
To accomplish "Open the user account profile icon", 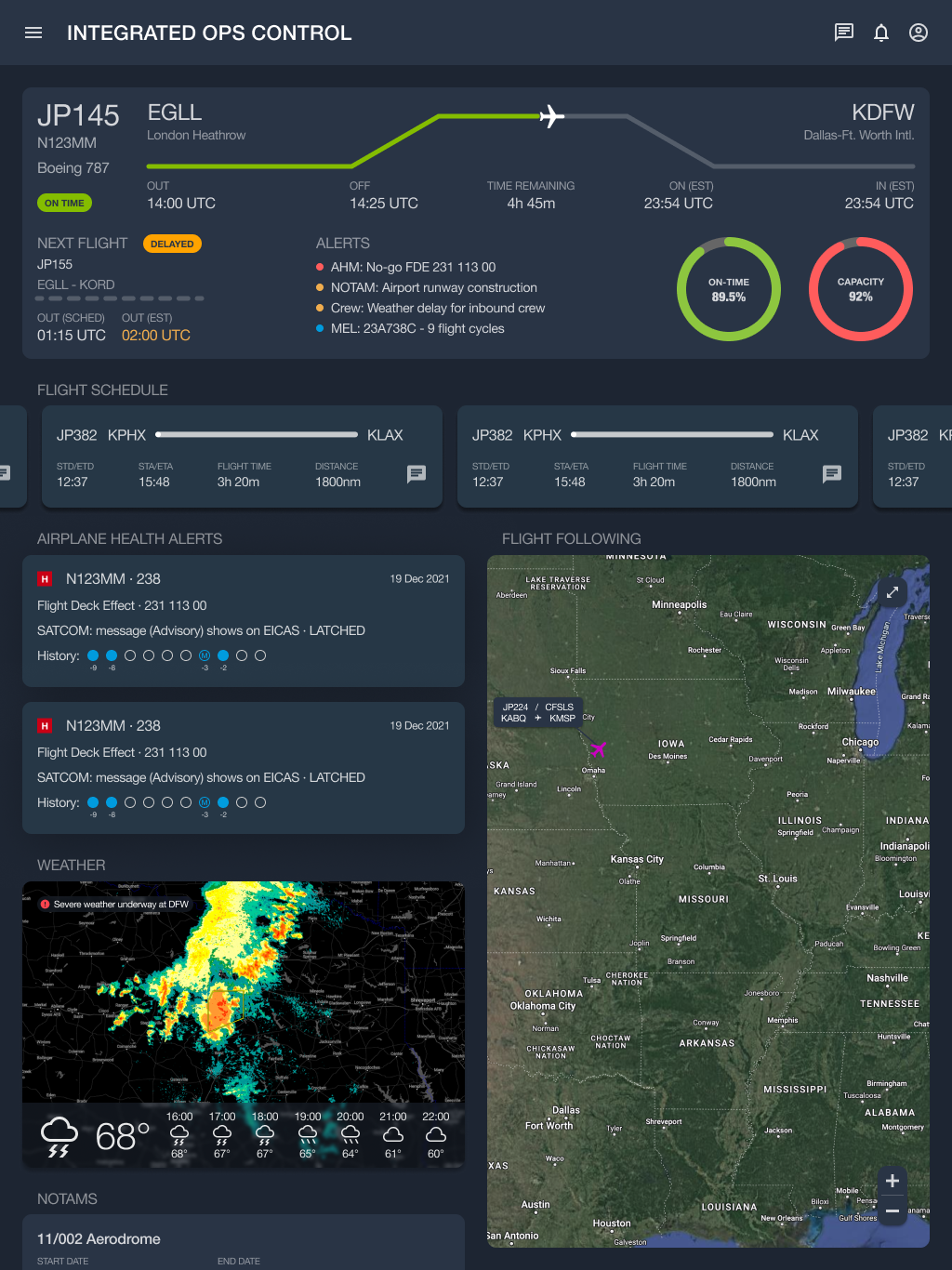I will 919,33.
